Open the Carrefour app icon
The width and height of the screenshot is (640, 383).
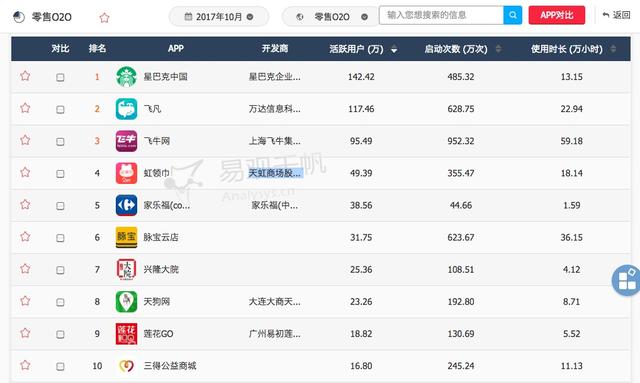[x=127, y=205]
